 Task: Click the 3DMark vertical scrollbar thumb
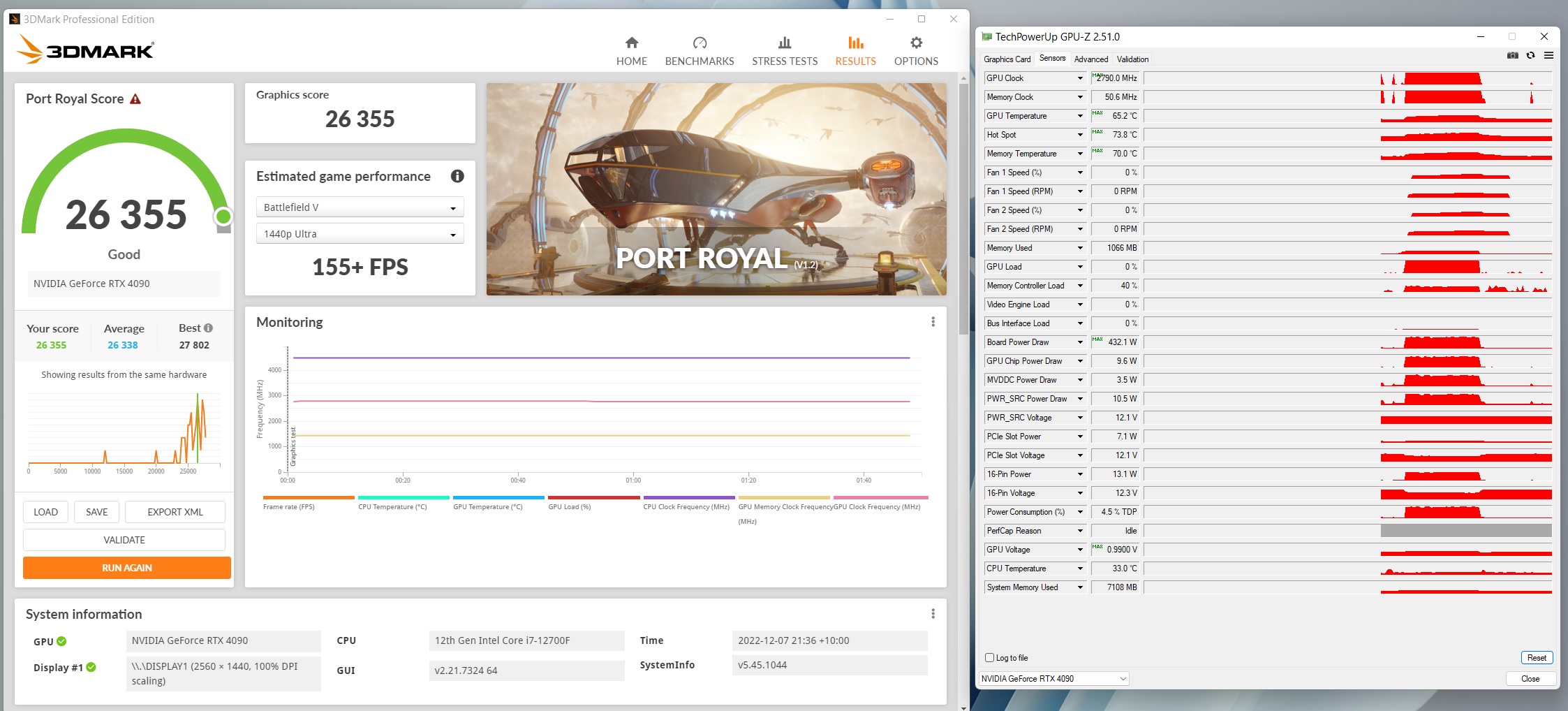(963, 208)
